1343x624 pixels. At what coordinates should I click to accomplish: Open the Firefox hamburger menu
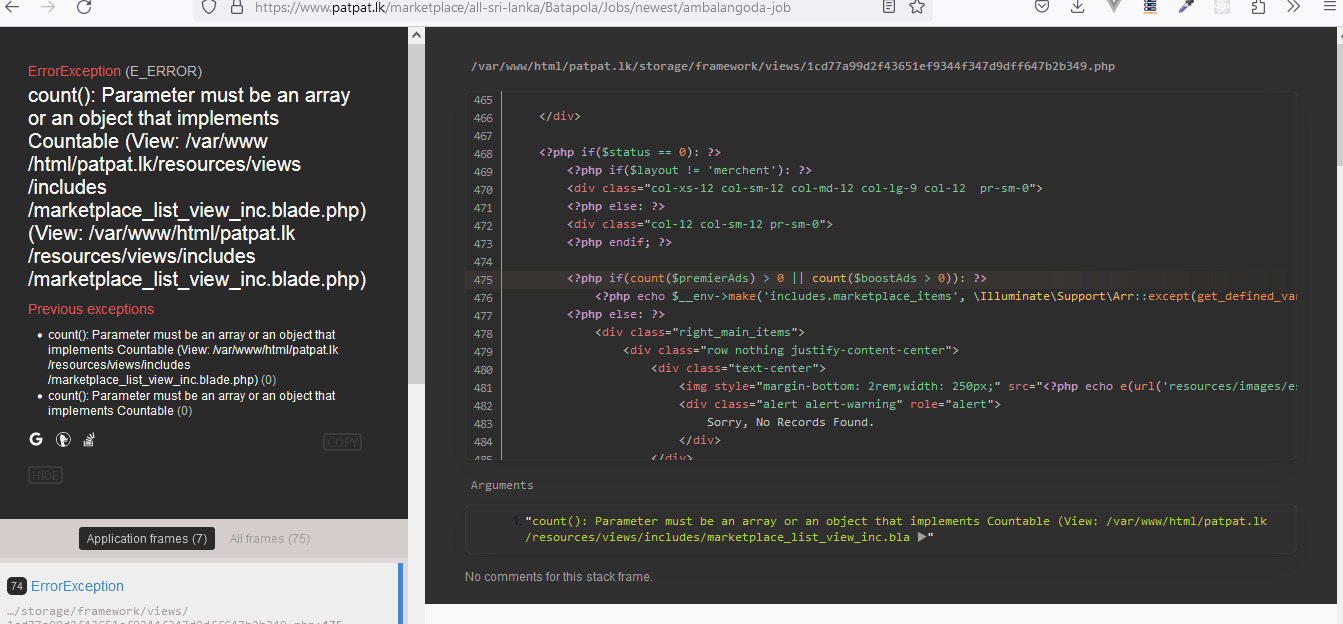[x=1328, y=7]
